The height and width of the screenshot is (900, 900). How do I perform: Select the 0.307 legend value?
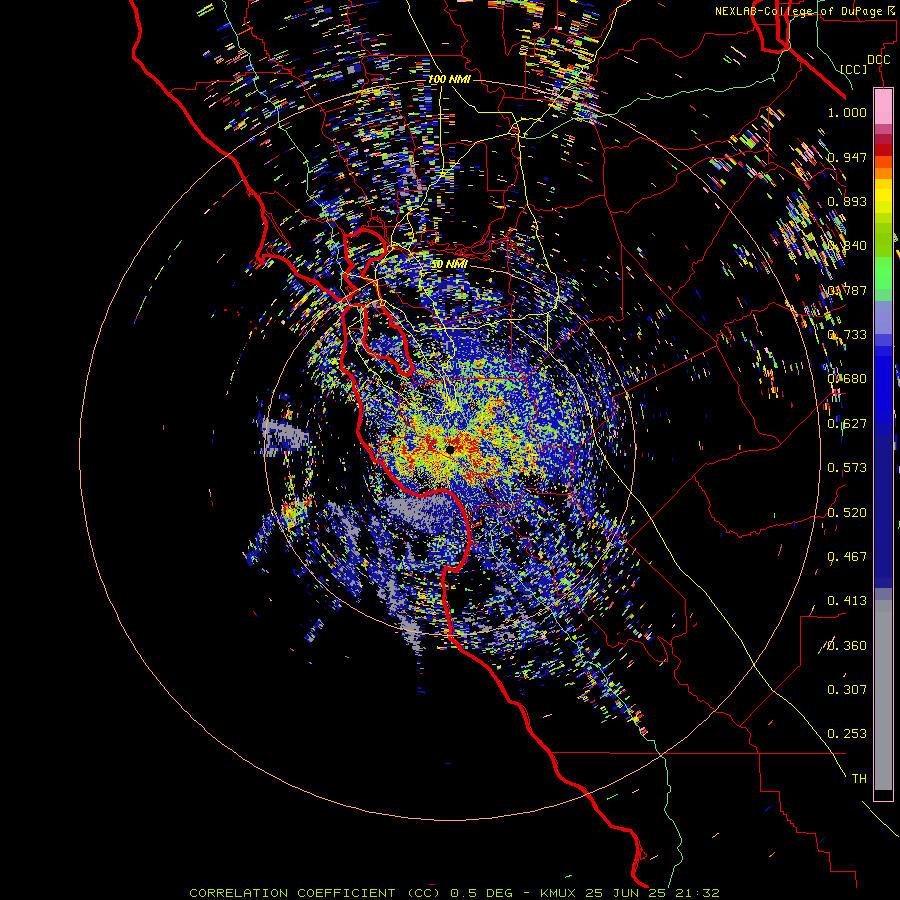point(847,689)
